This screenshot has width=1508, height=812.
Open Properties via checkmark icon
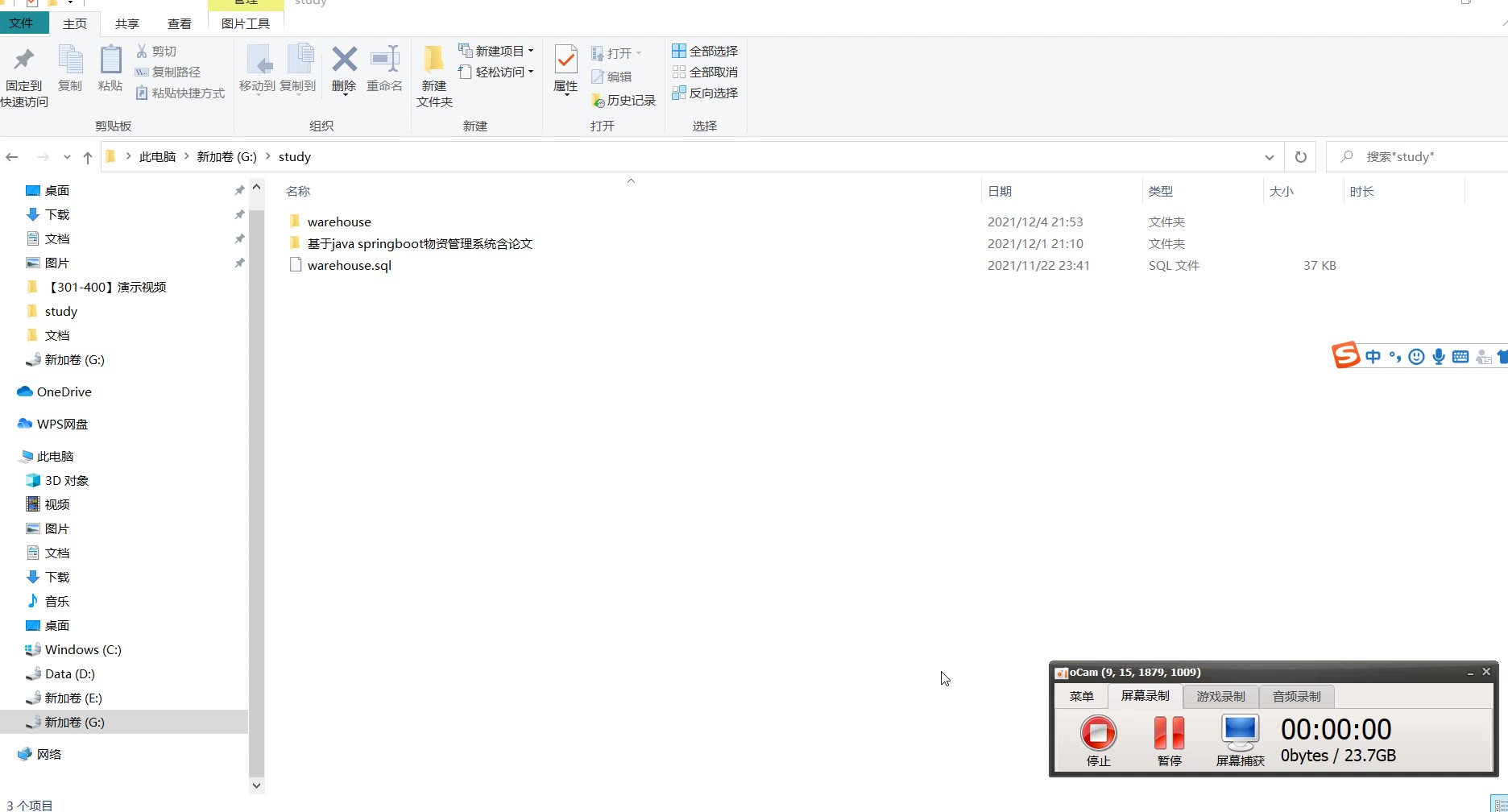565,60
